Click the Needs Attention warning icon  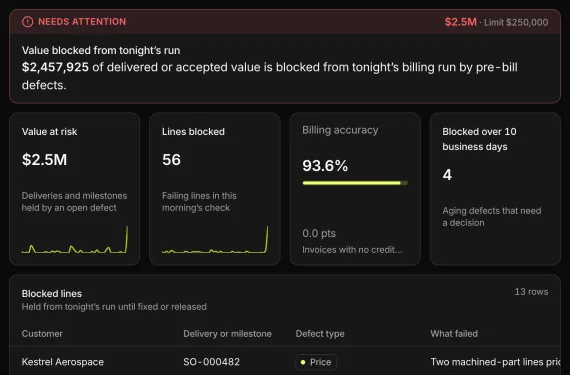point(28,22)
